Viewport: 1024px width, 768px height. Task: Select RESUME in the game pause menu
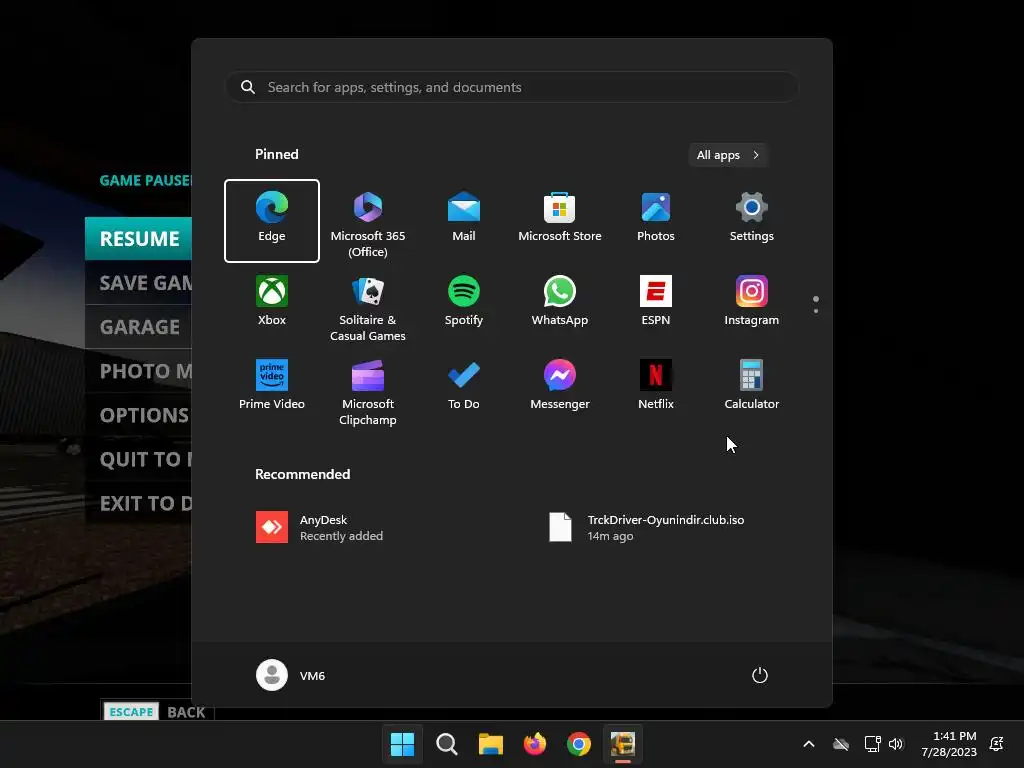138,238
